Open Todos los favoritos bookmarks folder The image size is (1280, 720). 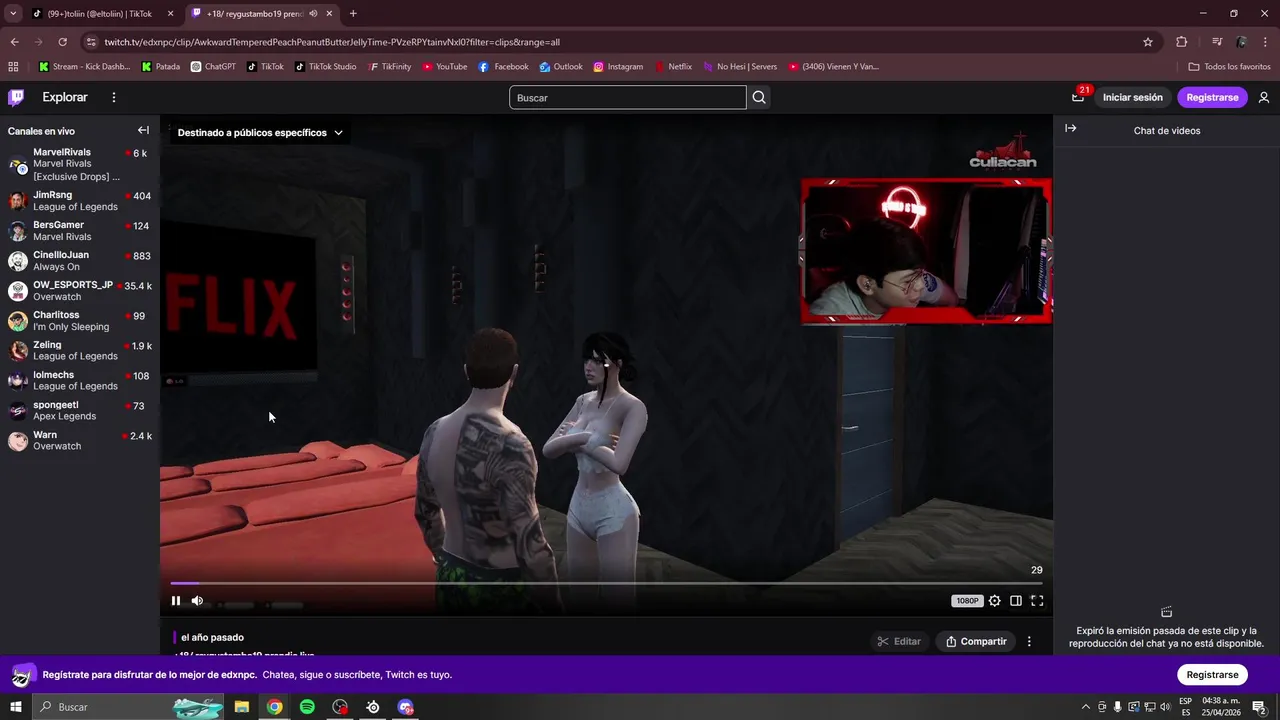click(1229, 67)
